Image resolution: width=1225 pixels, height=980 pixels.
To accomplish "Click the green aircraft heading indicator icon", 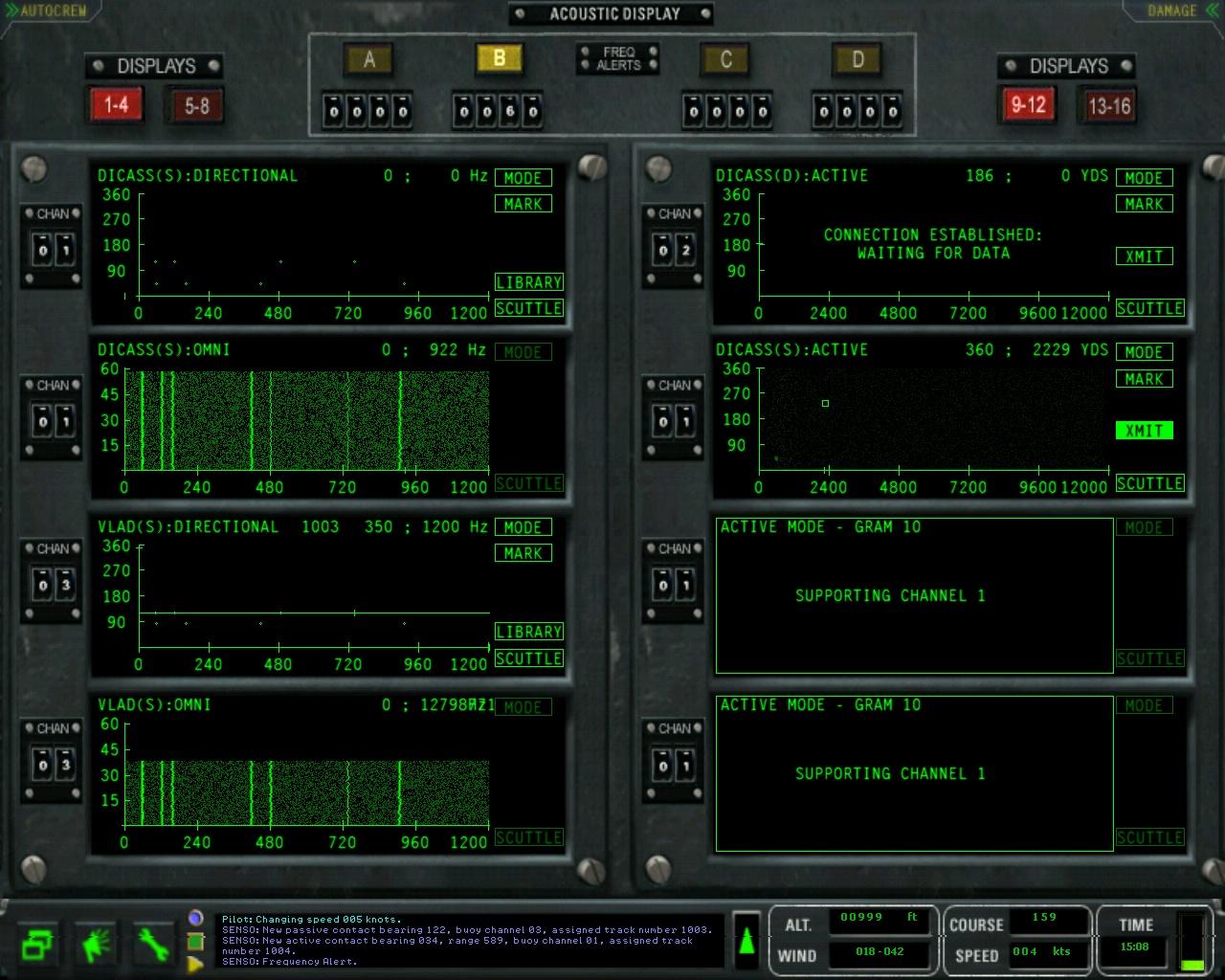I will [x=746, y=940].
